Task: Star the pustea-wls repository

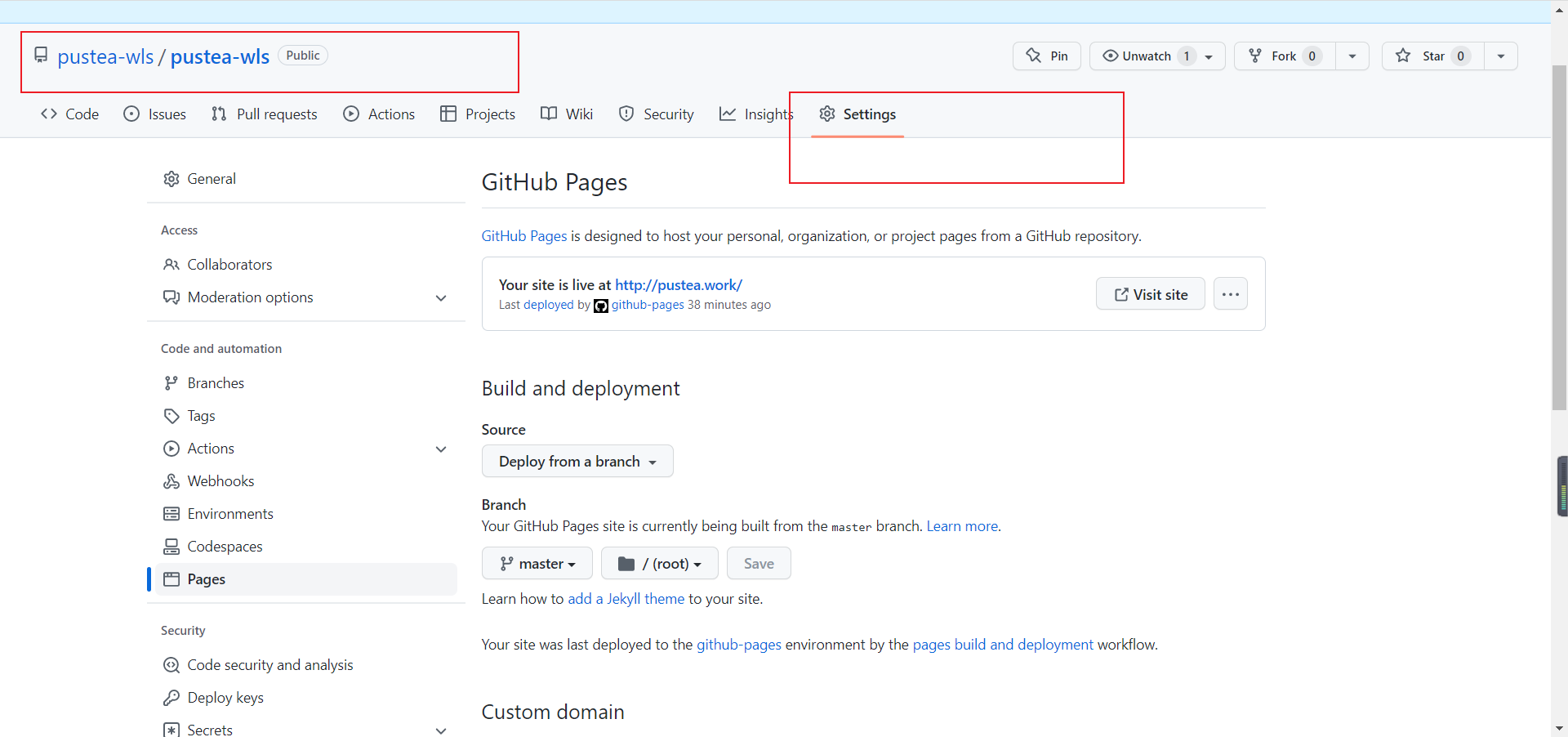Action: (1432, 56)
